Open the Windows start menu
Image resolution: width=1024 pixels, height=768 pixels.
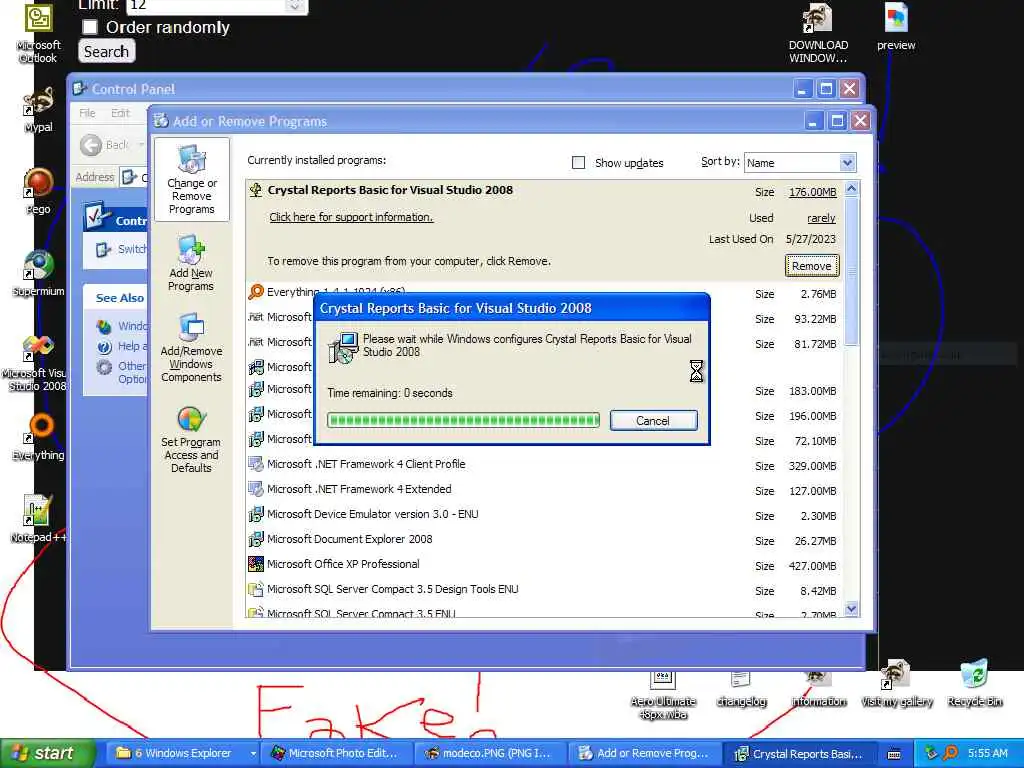(x=47, y=754)
